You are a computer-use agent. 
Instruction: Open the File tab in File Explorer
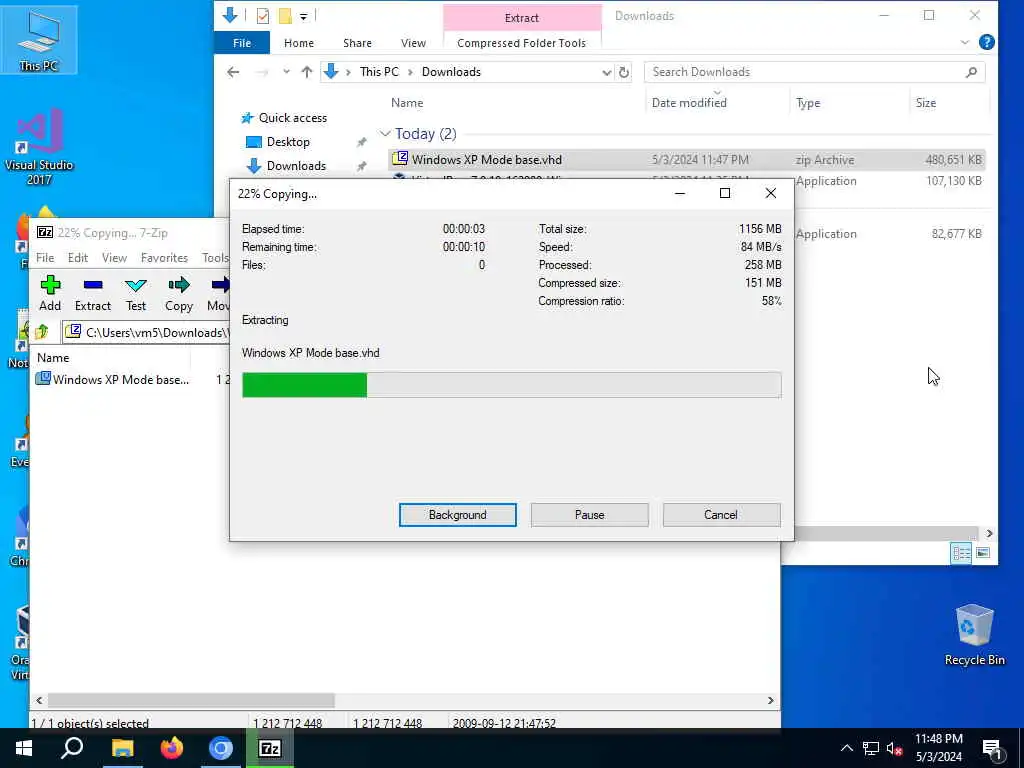point(242,43)
